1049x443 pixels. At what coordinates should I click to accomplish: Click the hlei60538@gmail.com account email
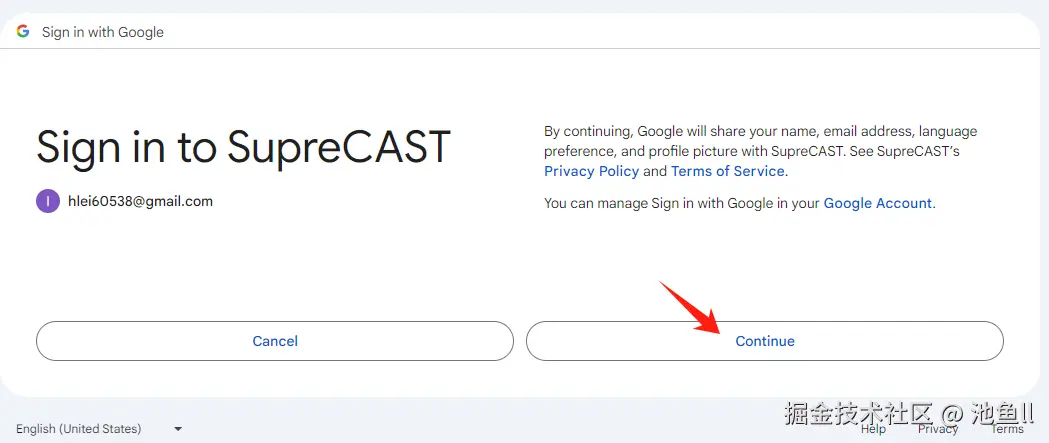coord(139,201)
